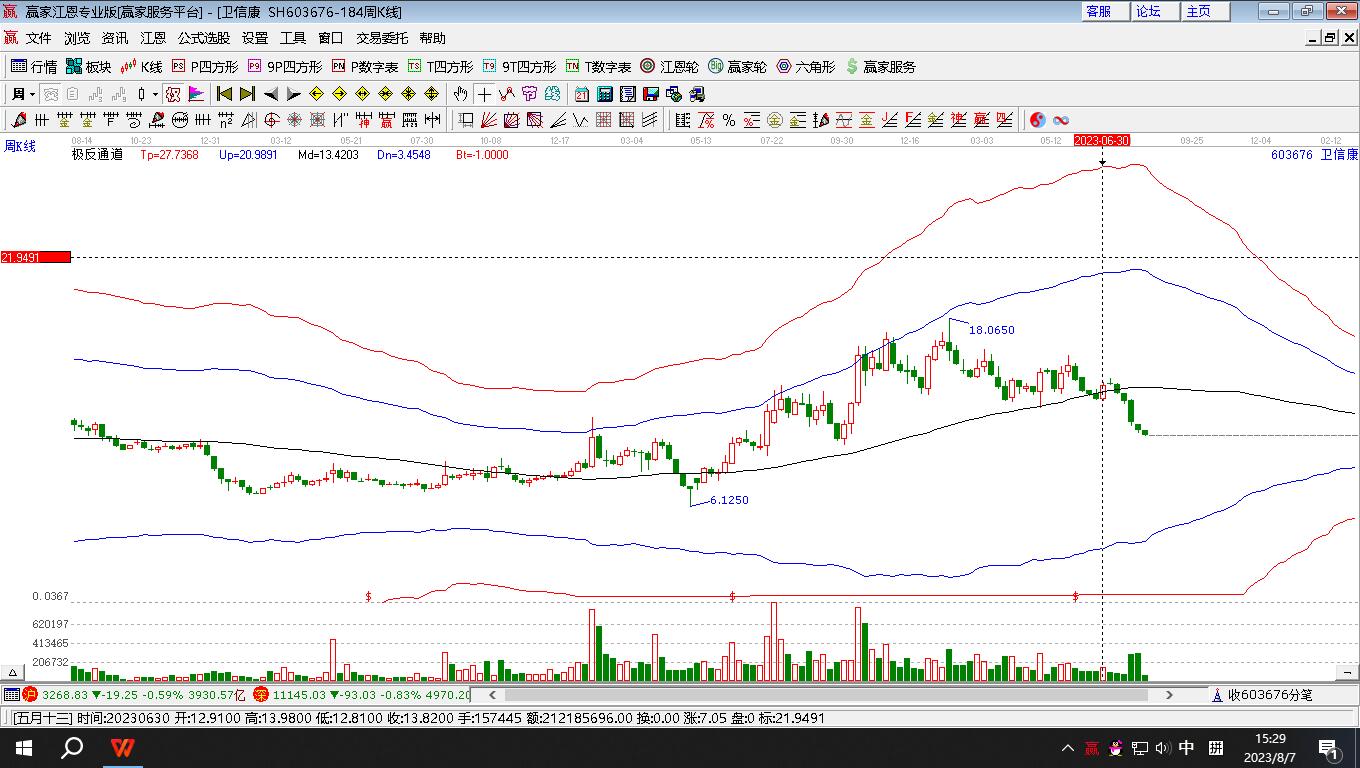Click the blue infinity symbol icon
Viewport: 1360px width, 768px height.
(1061, 120)
